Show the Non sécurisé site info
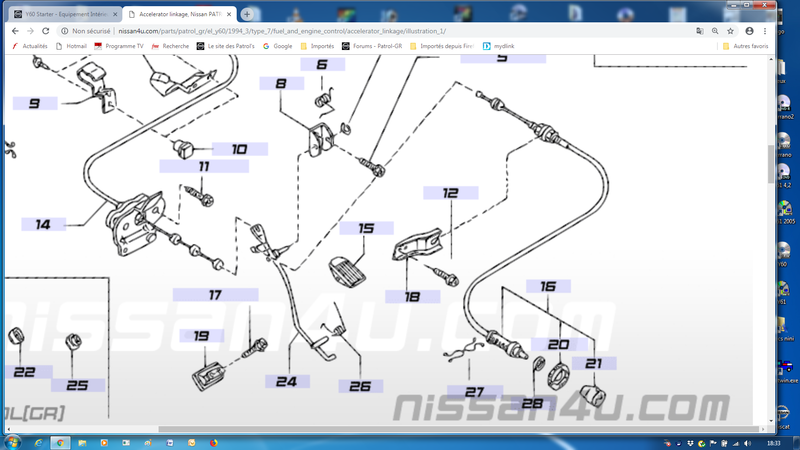Image resolution: width=800 pixels, height=450 pixels. 86,31
